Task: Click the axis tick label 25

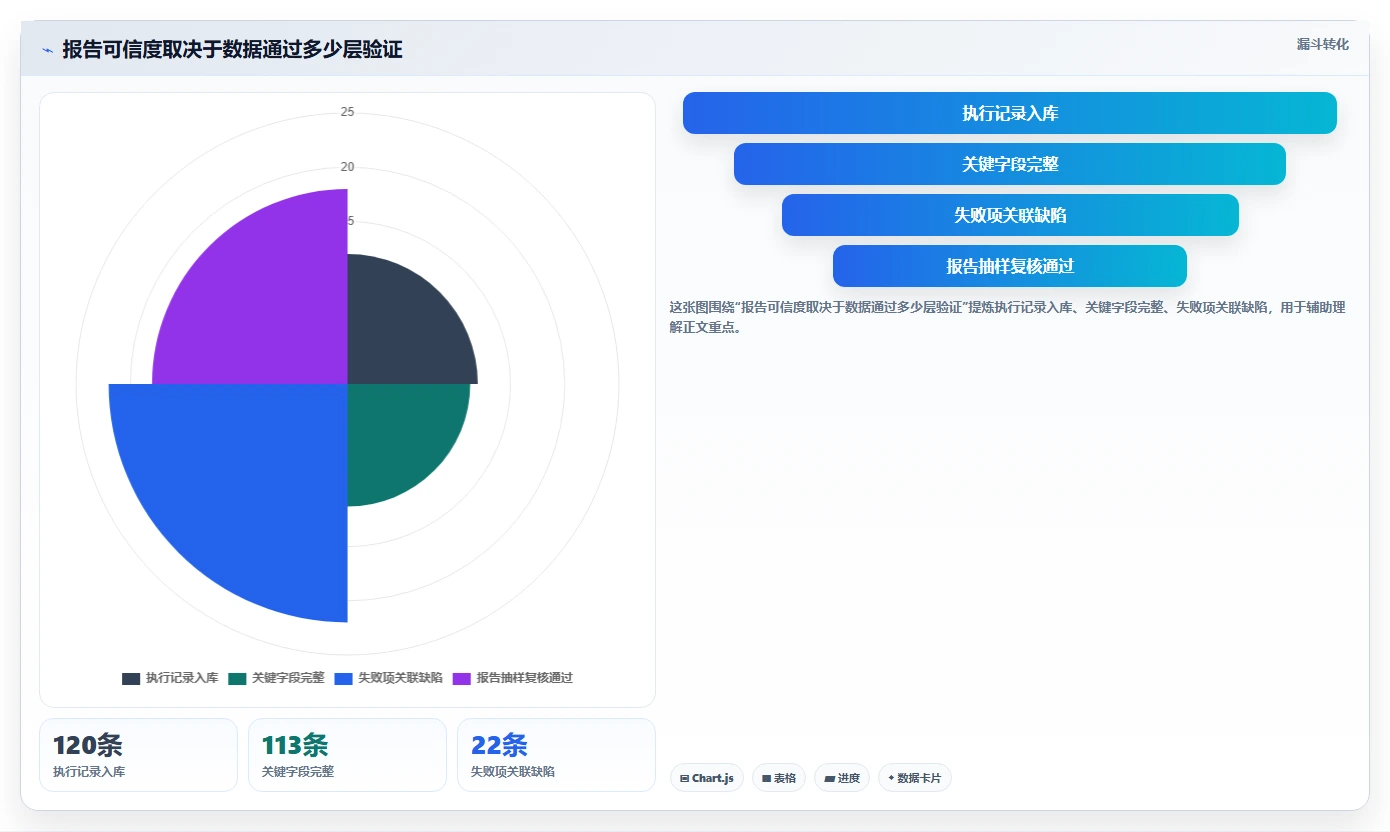Action: click(347, 112)
